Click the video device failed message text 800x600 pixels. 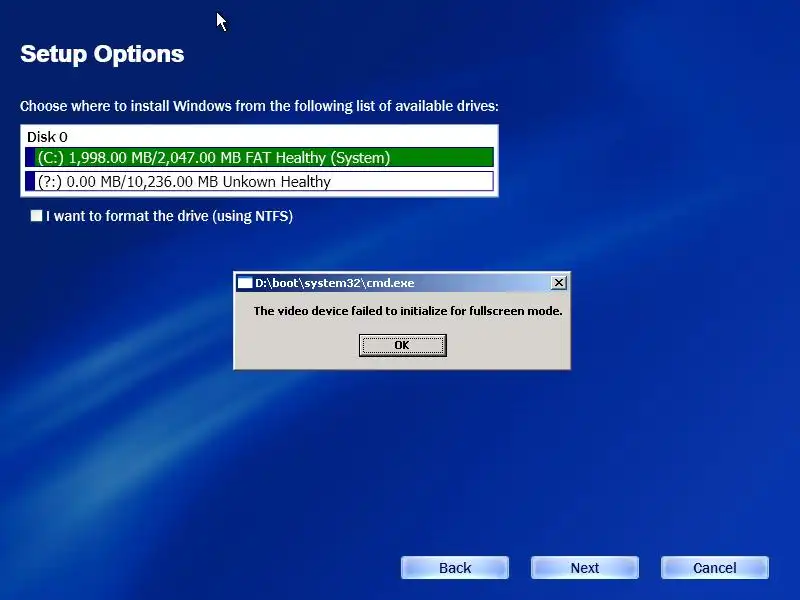tap(408, 311)
